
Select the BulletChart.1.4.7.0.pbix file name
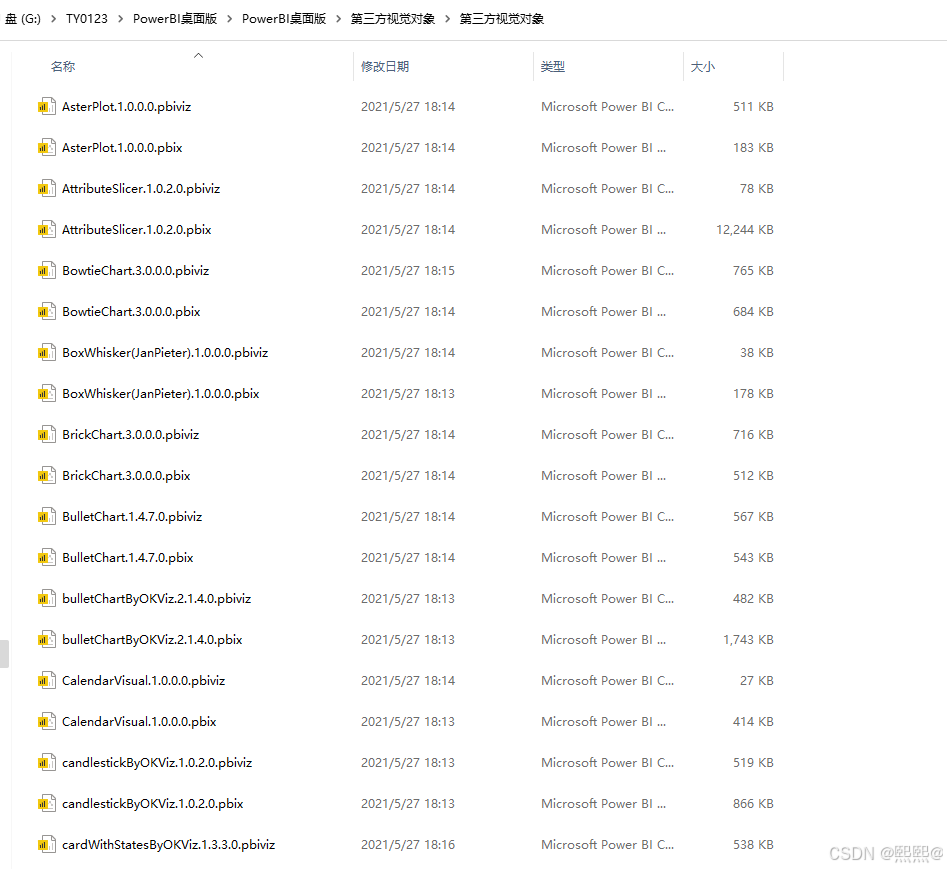127,559
